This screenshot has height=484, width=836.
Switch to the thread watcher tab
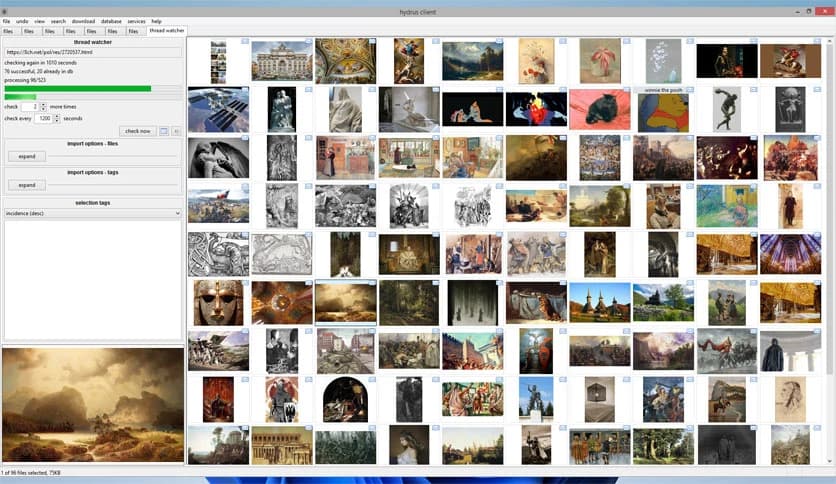pos(166,31)
